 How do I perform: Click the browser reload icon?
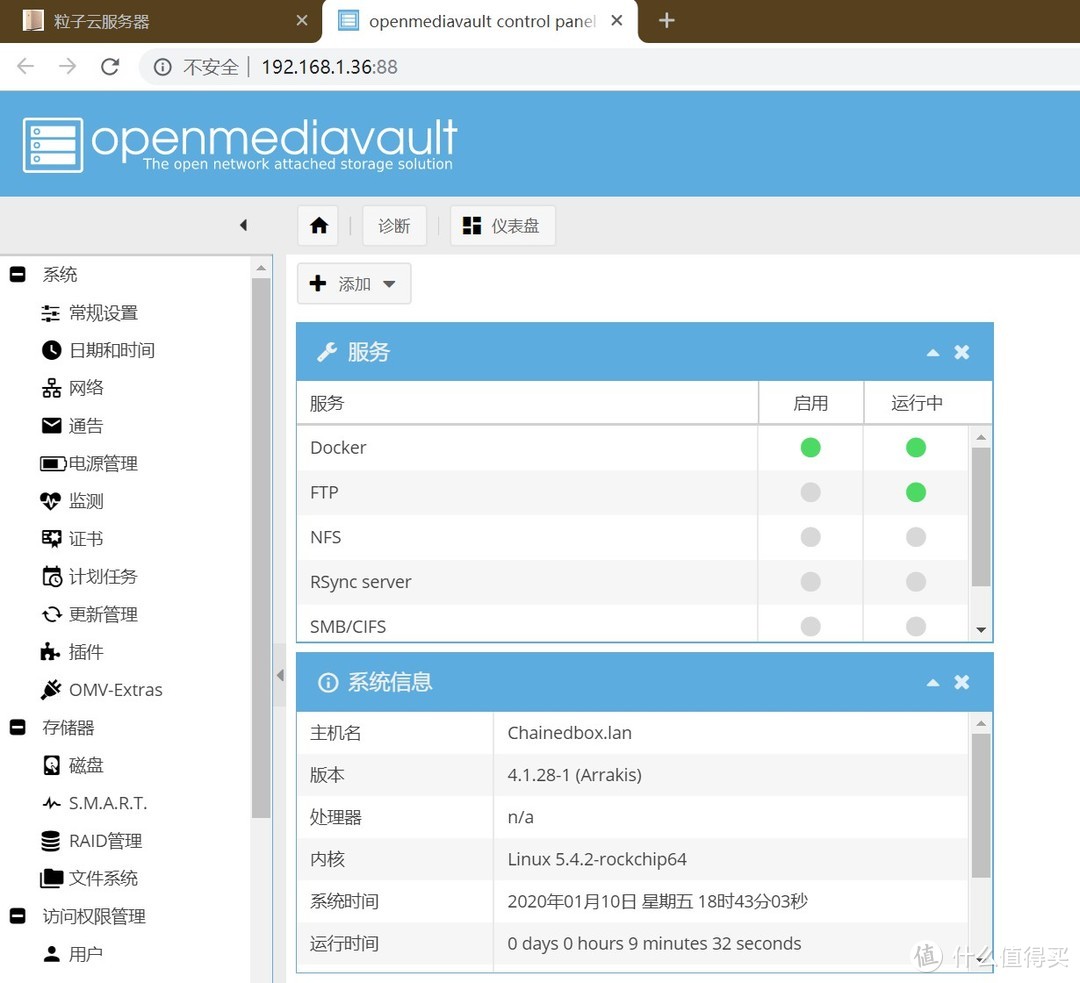(x=110, y=67)
